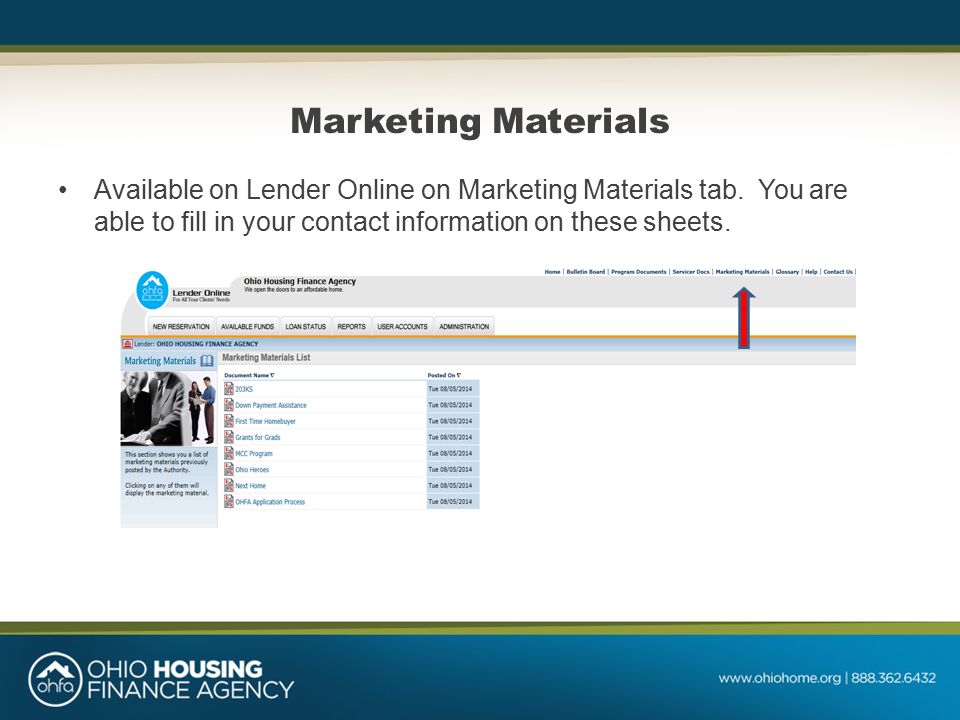This screenshot has width=960, height=720.
Task: Open the Administration tab
Action: coord(464,327)
